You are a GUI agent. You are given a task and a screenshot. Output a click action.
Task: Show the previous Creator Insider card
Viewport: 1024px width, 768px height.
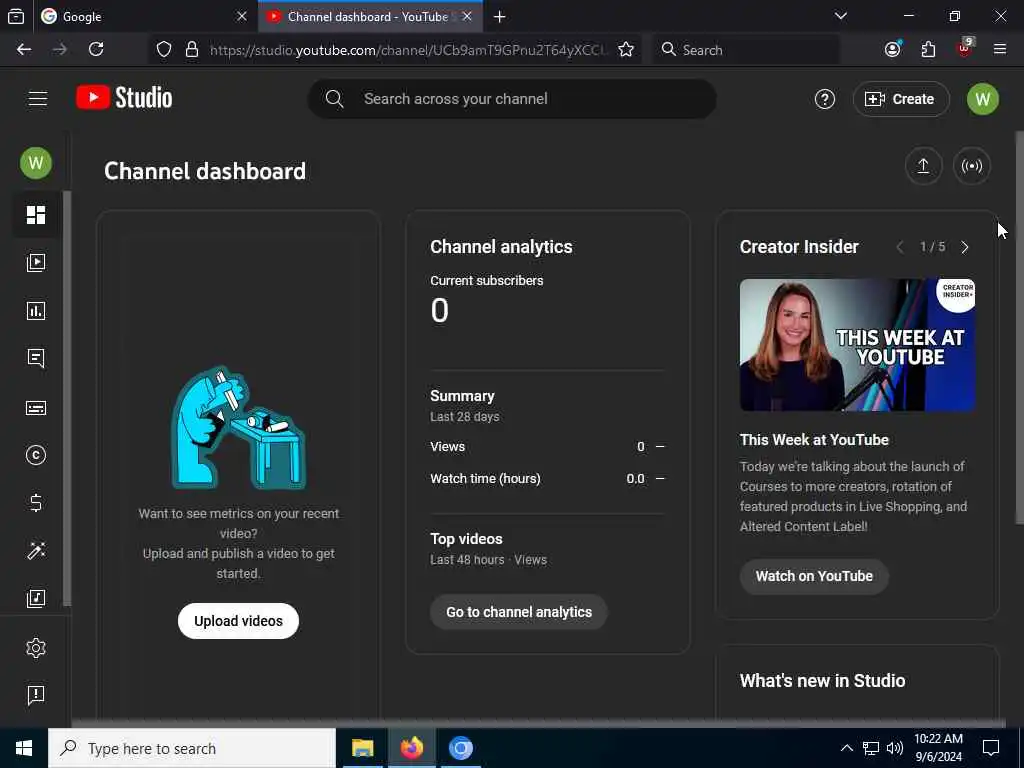coord(900,247)
